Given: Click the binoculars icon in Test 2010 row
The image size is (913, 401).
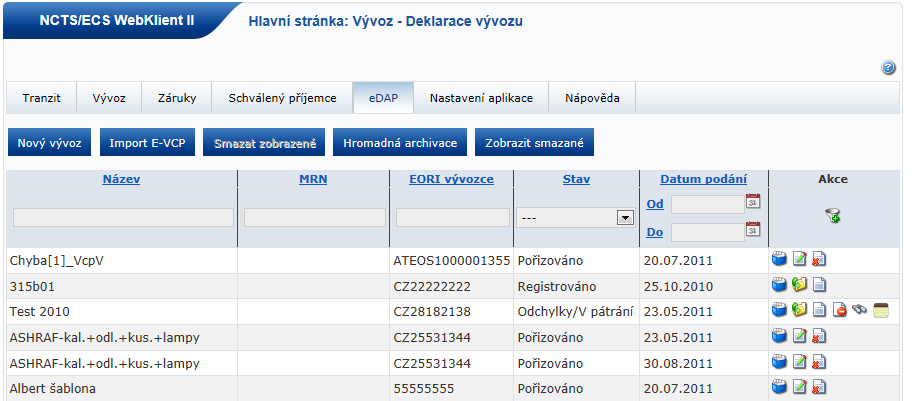Looking at the screenshot, I should point(859,311).
